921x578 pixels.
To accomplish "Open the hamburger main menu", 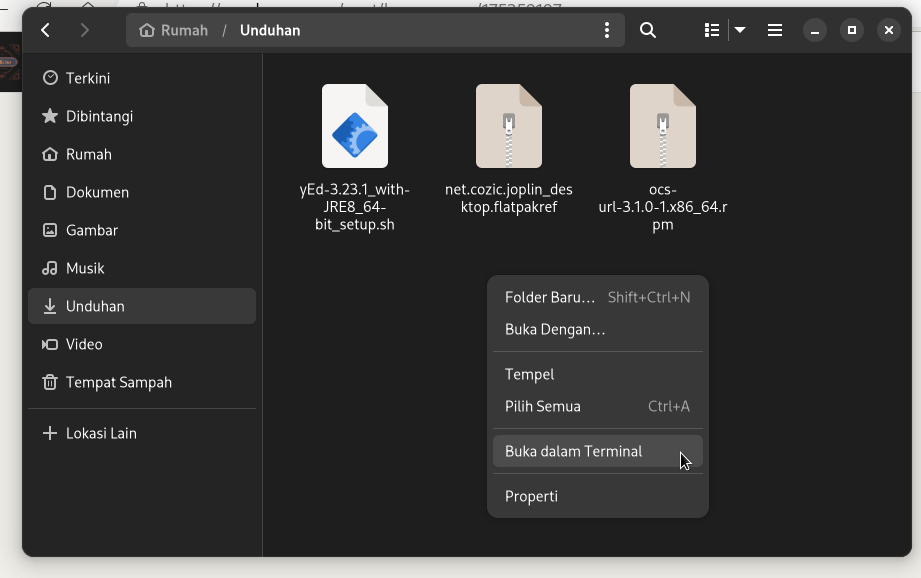I will [775, 30].
